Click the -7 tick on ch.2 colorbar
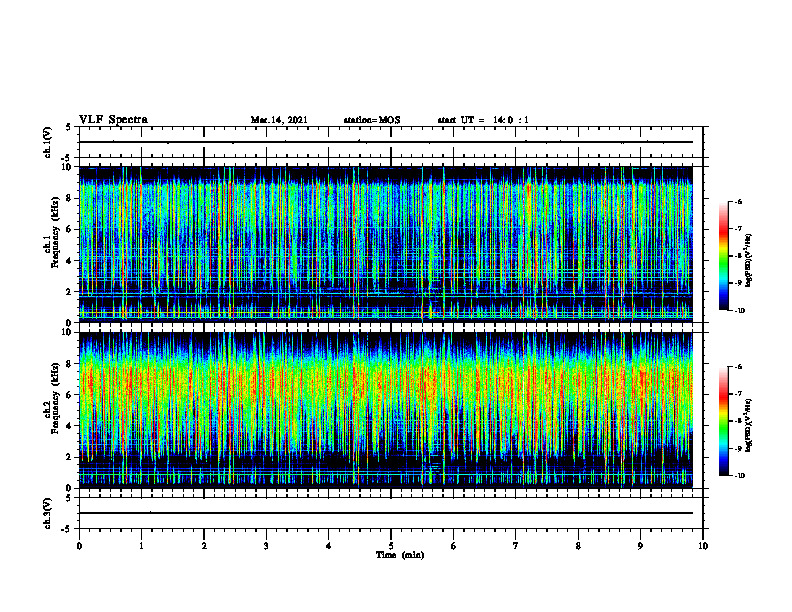792x612 pixels. coord(738,394)
